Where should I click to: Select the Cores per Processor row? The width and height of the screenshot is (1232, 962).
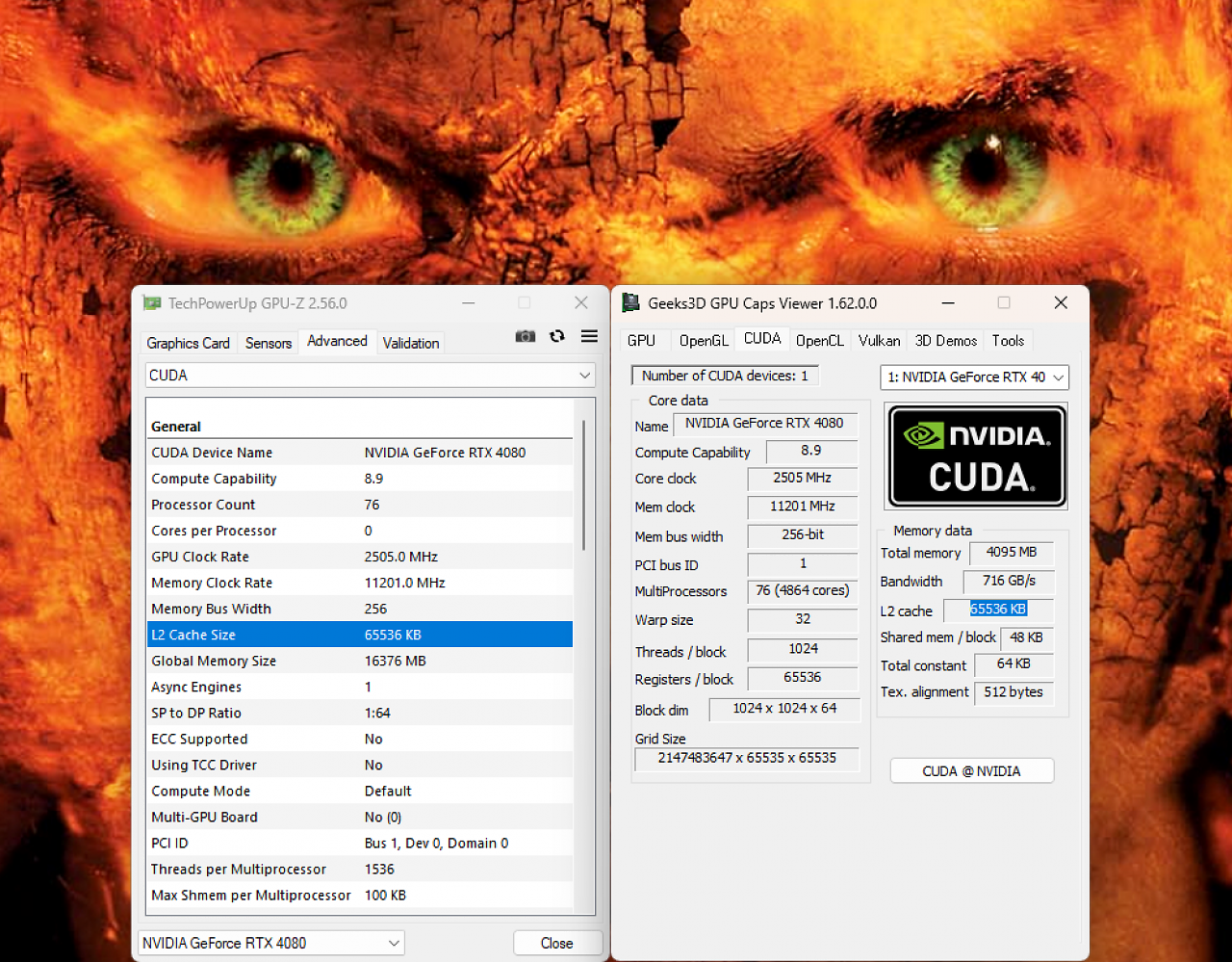click(360, 531)
